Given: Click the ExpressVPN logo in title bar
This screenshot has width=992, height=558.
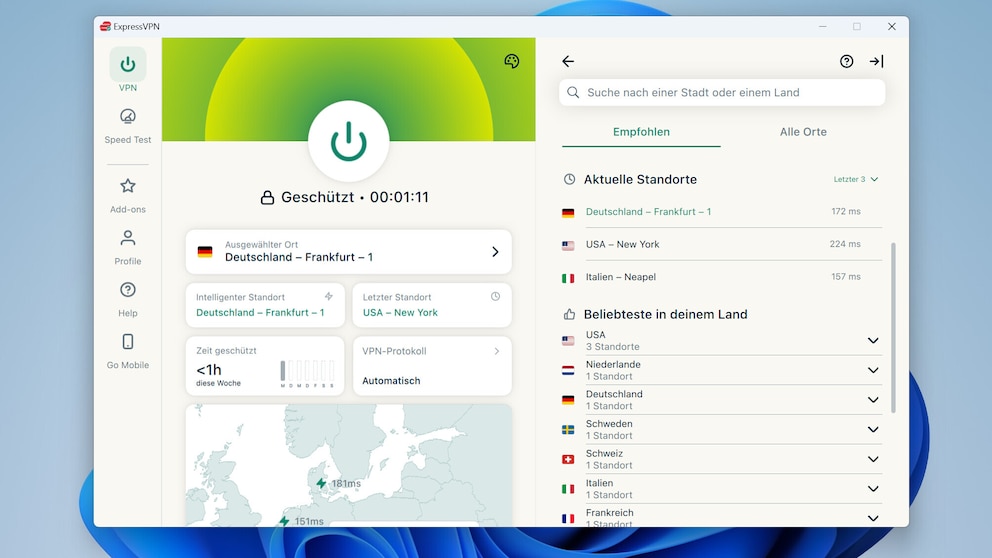Looking at the screenshot, I should point(106,26).
